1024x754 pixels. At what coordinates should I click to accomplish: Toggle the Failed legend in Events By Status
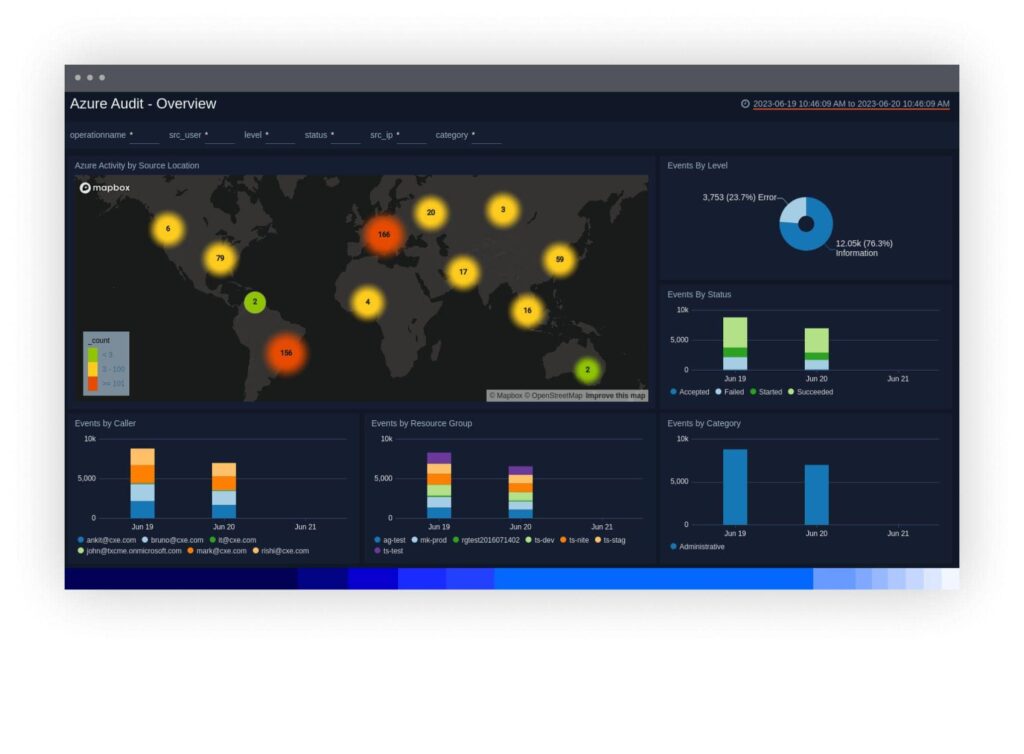click(730, 392)
